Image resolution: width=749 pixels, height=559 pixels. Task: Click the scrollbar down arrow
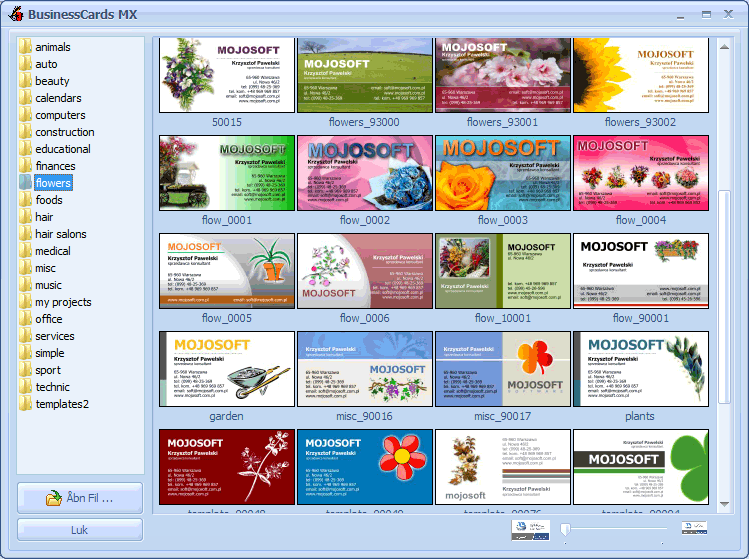tap(724, 504)
